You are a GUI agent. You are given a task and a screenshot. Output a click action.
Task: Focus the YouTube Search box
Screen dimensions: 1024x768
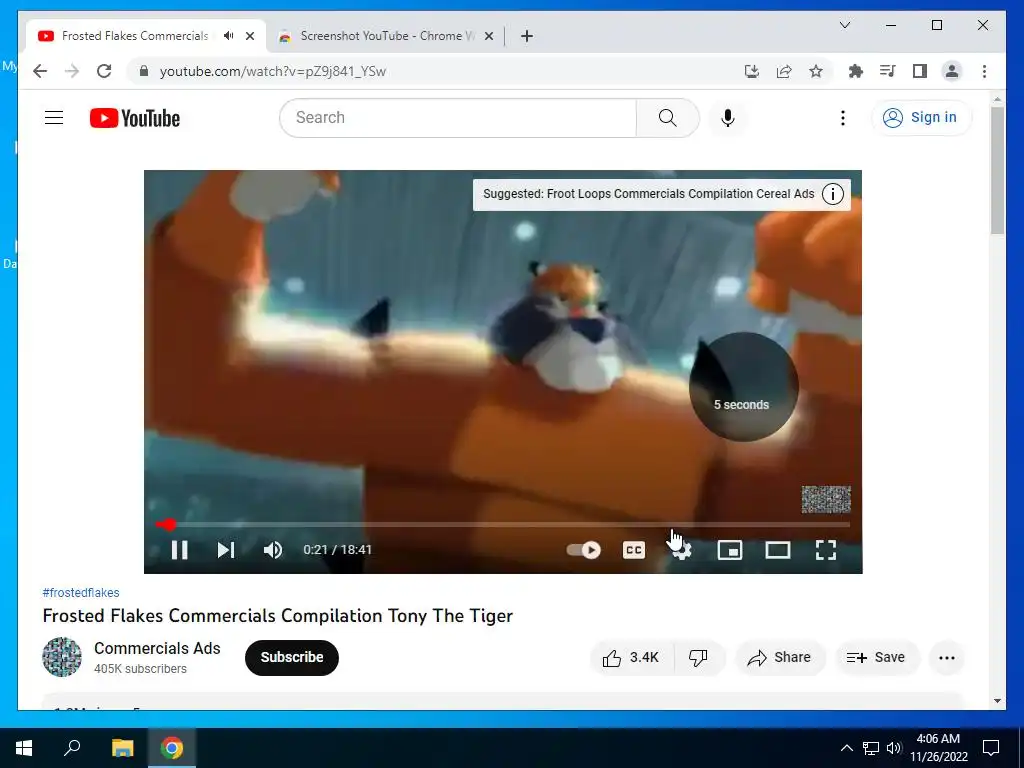458,118
